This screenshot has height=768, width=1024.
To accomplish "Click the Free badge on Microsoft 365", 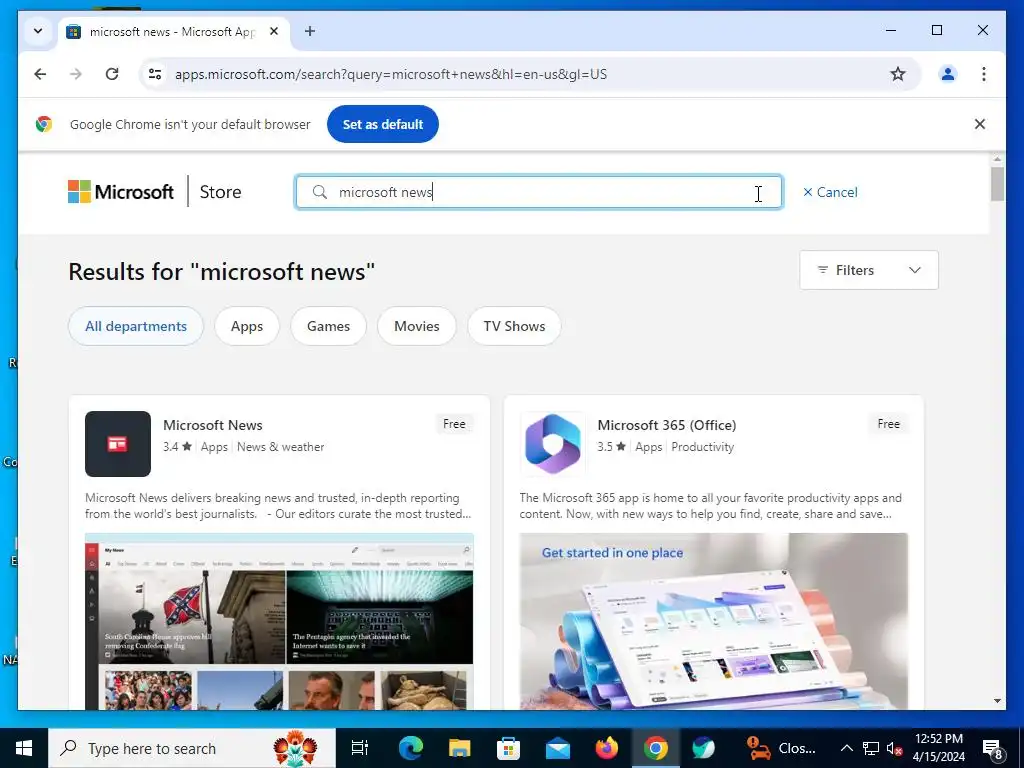I will pyautogui.click(x=888, y=424).
